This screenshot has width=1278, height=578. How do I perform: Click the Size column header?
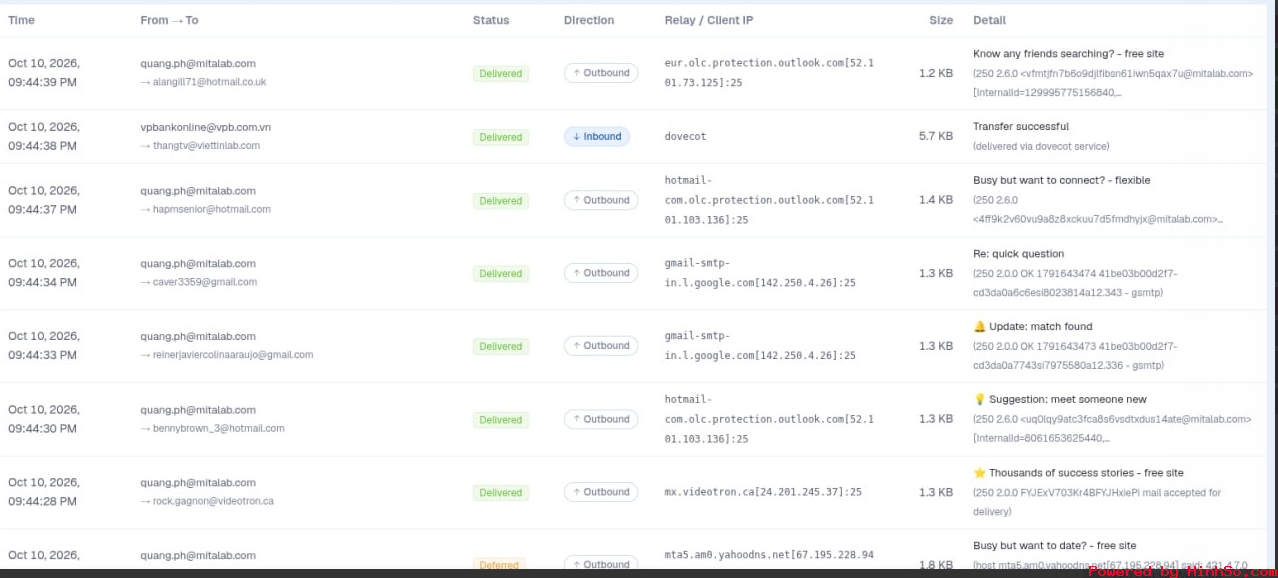(941, 20)
